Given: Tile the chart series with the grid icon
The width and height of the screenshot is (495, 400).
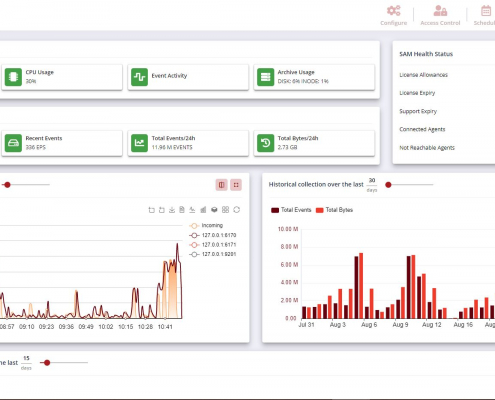Looking at the screenshot, I should (x=225, y=210).
